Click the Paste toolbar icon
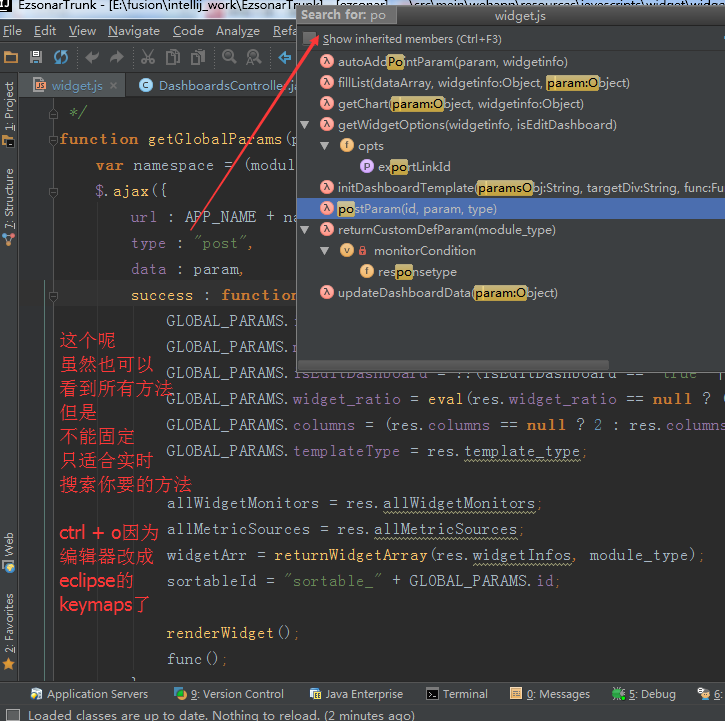The width and height of the screenshot is (725, 721). click(x=198, y=57)
